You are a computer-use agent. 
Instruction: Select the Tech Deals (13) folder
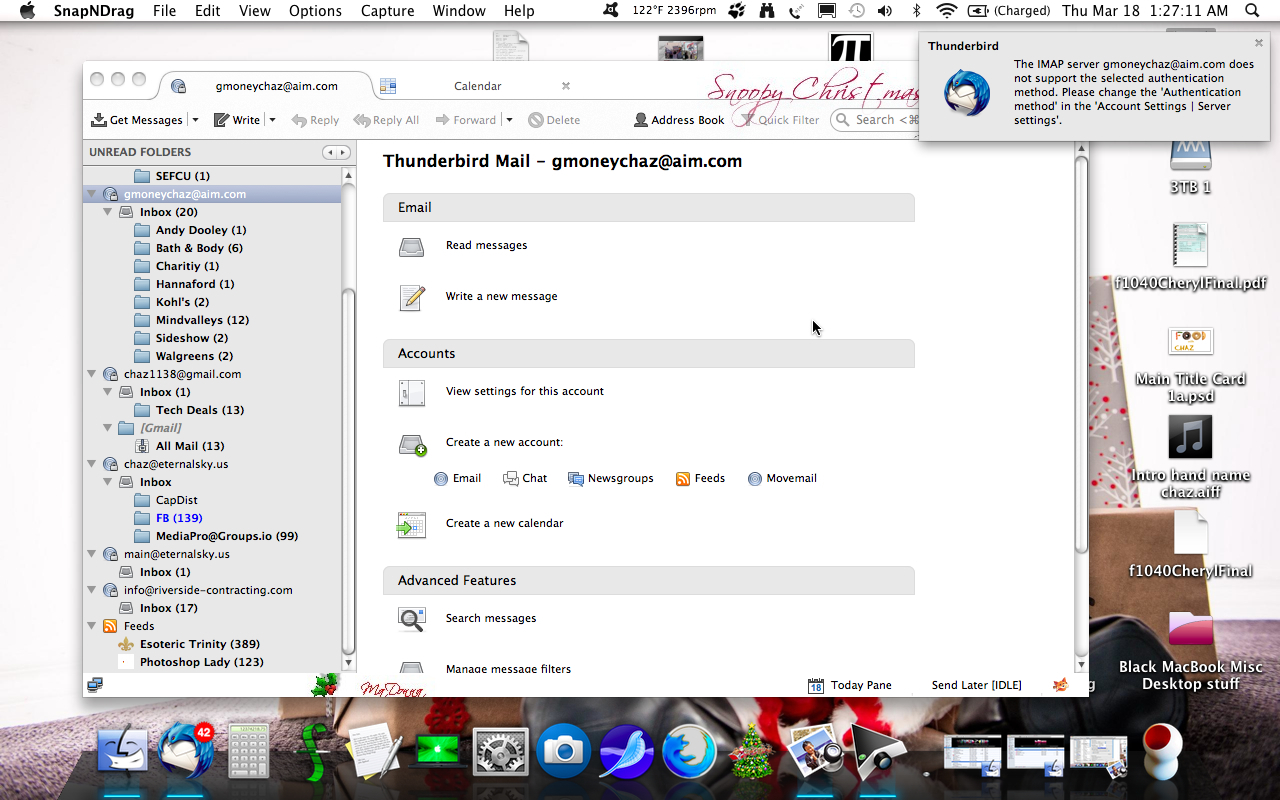tap(200, 410)
